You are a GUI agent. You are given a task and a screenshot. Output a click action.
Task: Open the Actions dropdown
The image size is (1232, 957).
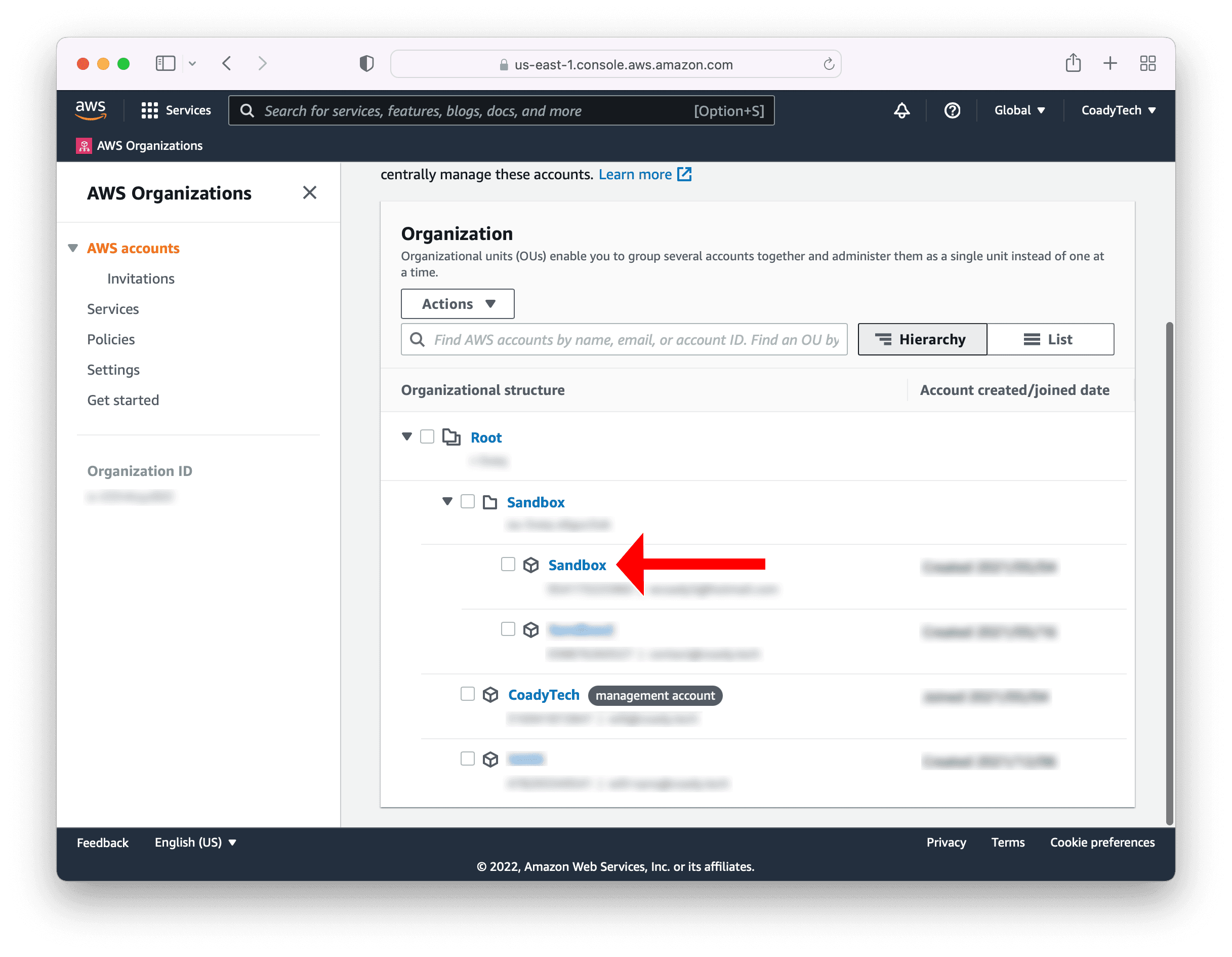457,304
